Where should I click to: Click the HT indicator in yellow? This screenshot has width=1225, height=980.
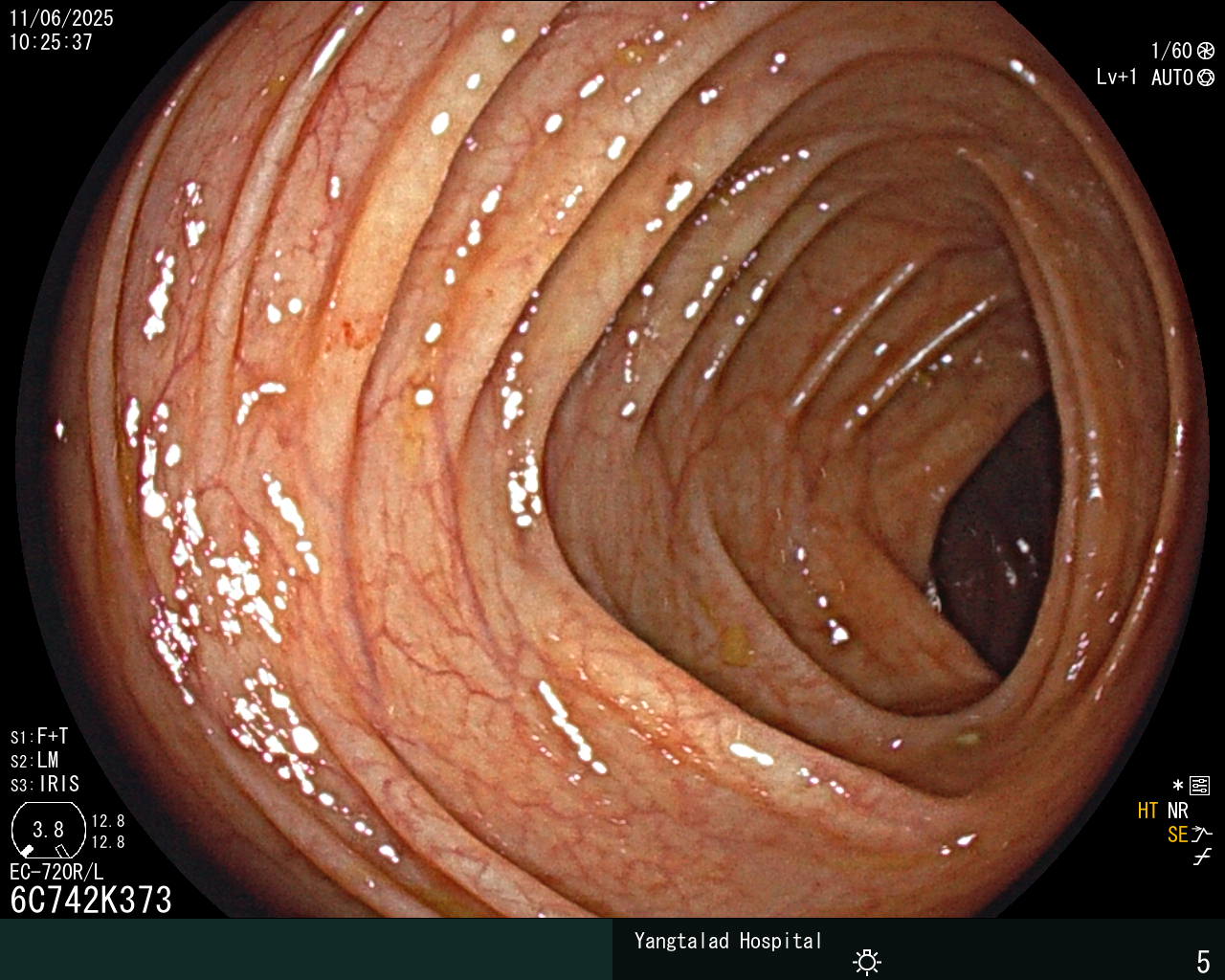(1147, 811)
